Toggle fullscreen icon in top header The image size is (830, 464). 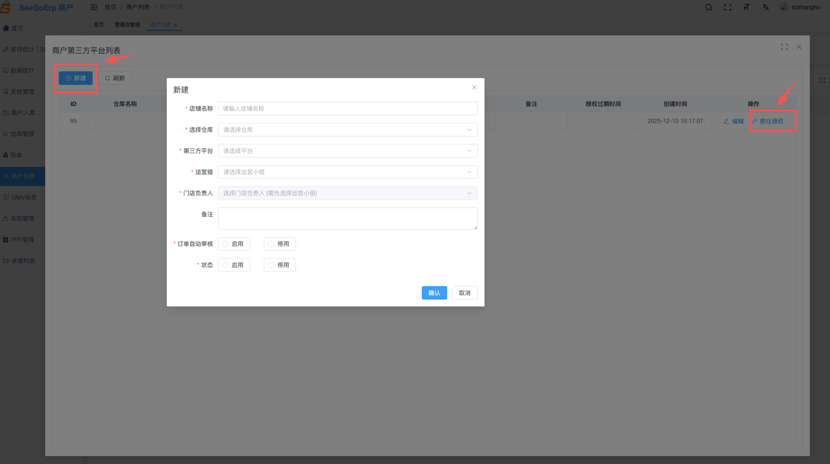tap(728, 7)
